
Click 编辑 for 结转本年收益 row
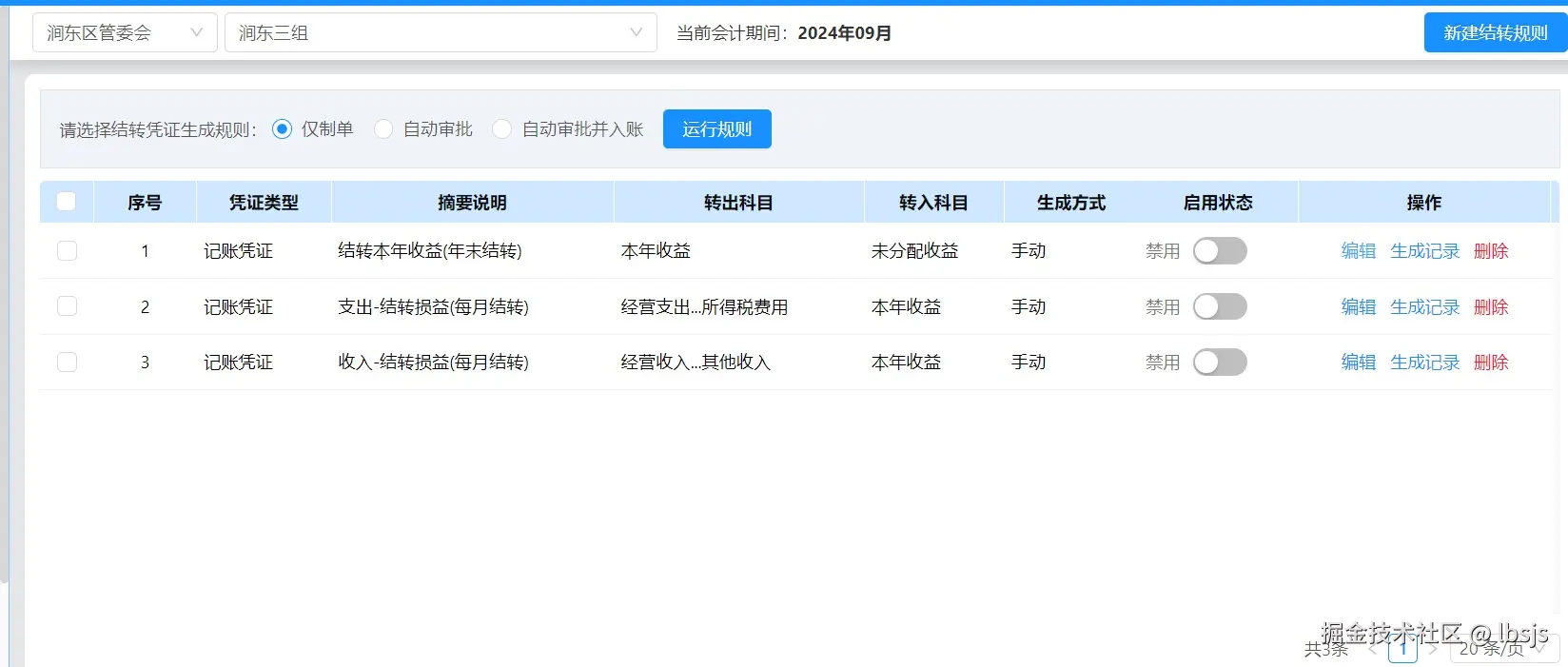point(1359,251)
